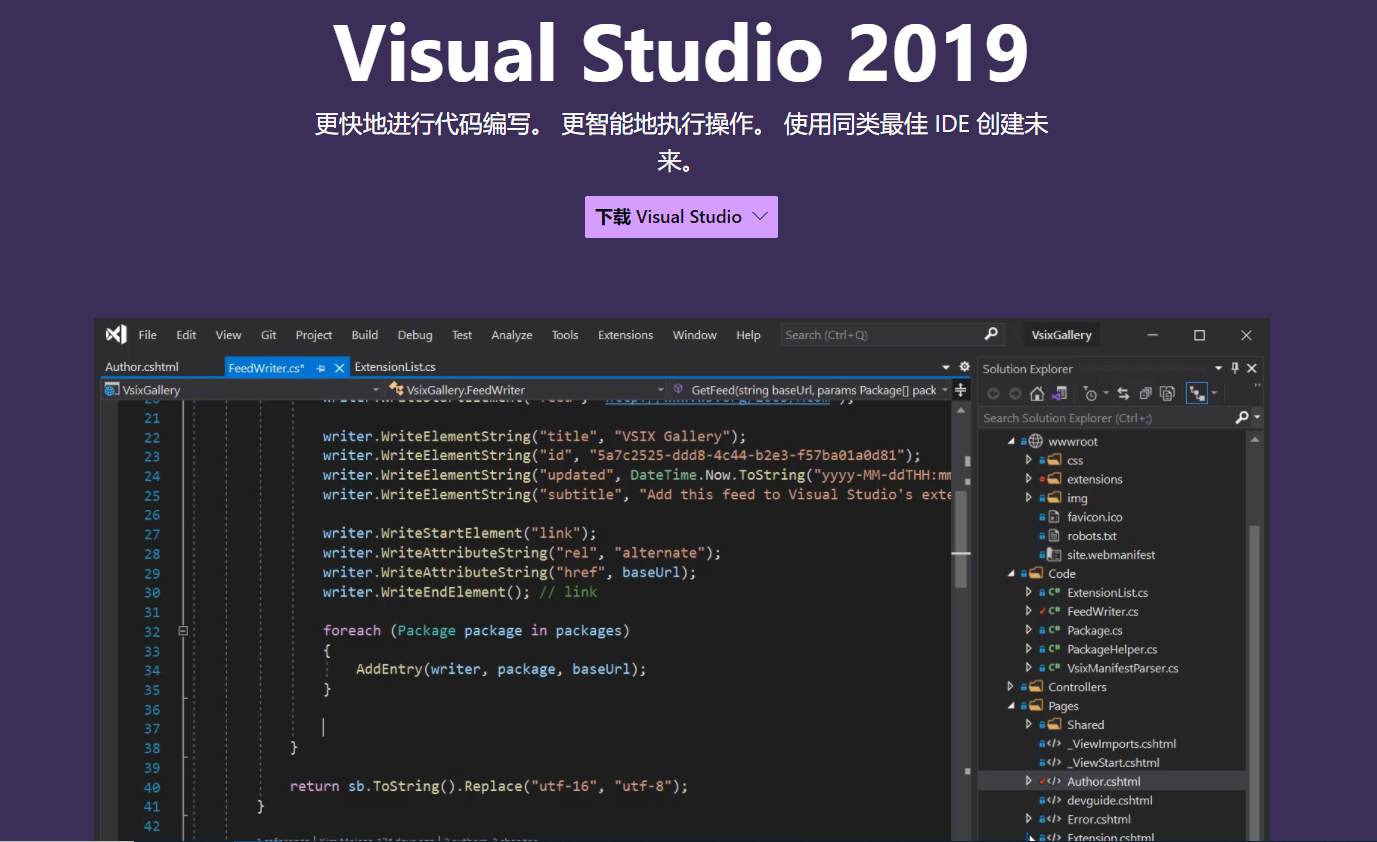Click the editor vertical scrollbar thumb

(x=960, y=540)
